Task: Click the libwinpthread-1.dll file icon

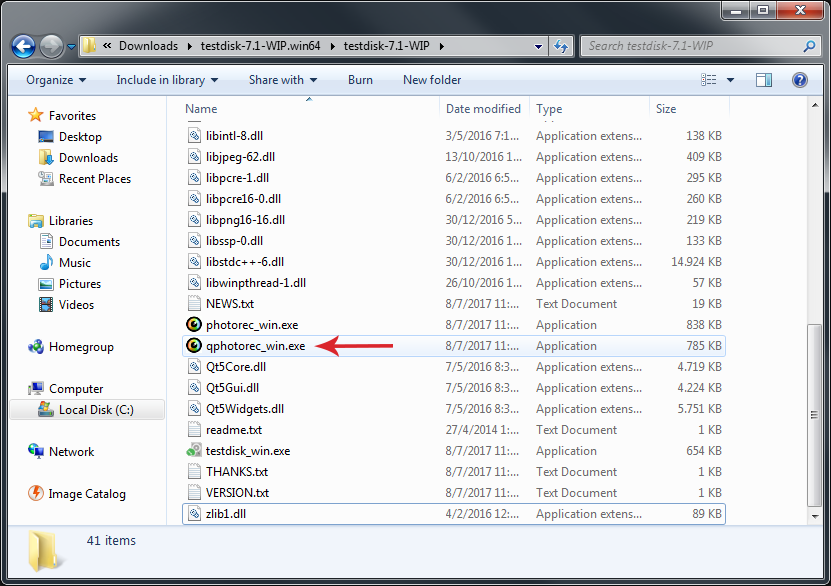Action: (195, 282)
